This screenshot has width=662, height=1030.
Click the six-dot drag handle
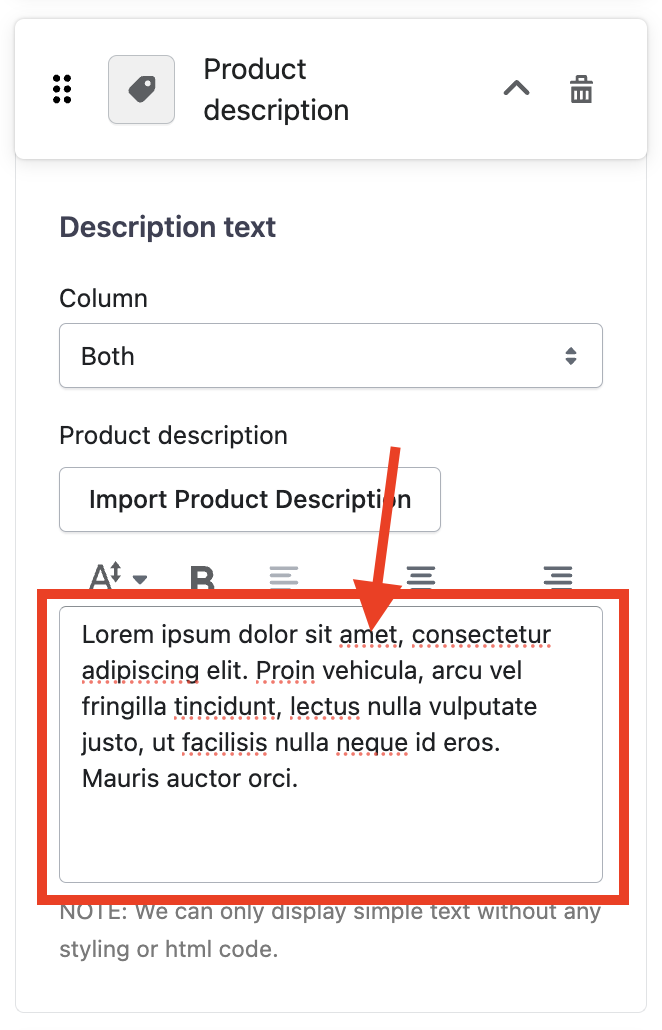62,89
